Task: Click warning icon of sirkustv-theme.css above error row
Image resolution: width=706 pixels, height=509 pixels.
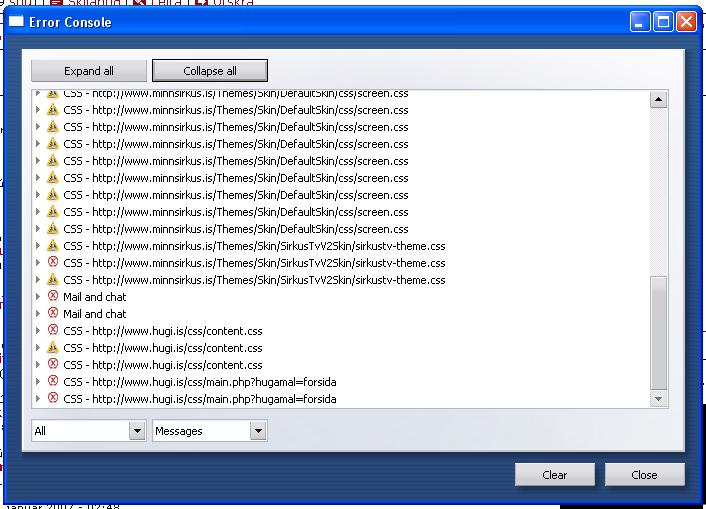Action: click(53, 245)
